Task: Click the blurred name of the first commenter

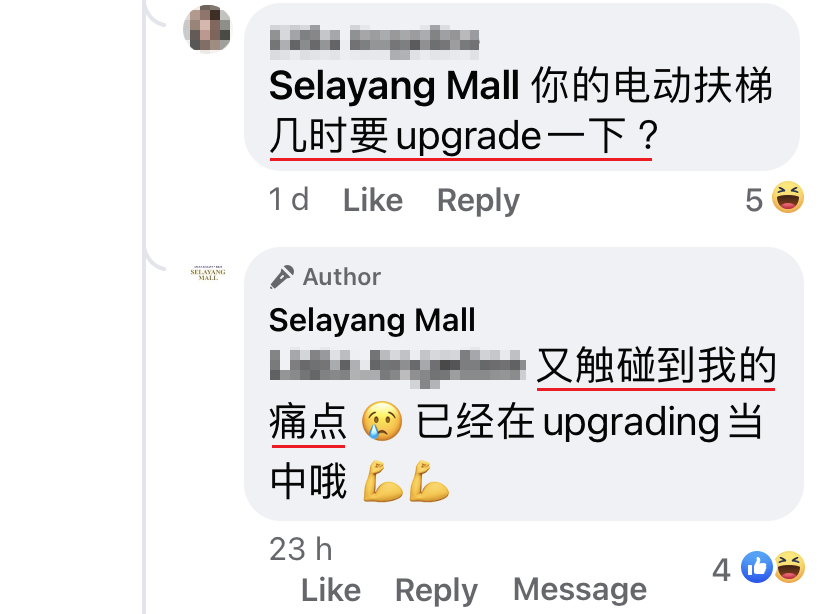Action: [374, 41]
